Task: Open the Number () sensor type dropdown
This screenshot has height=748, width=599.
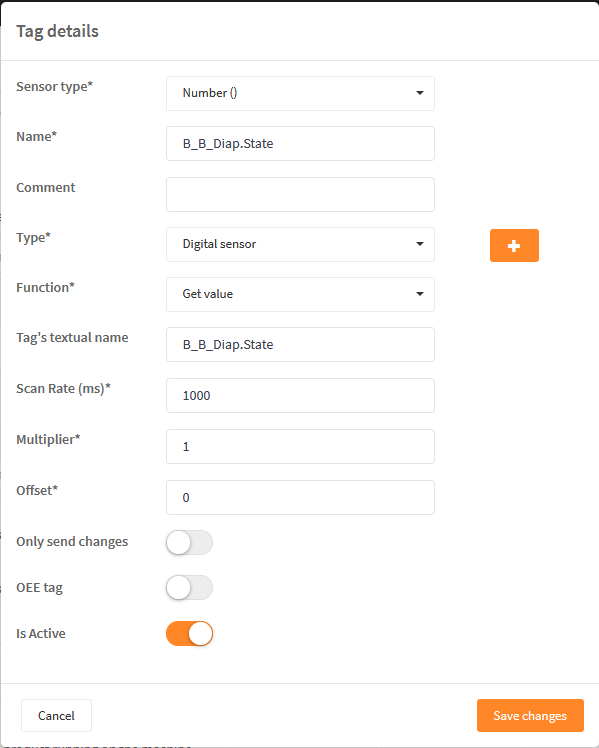Action: 300,94
